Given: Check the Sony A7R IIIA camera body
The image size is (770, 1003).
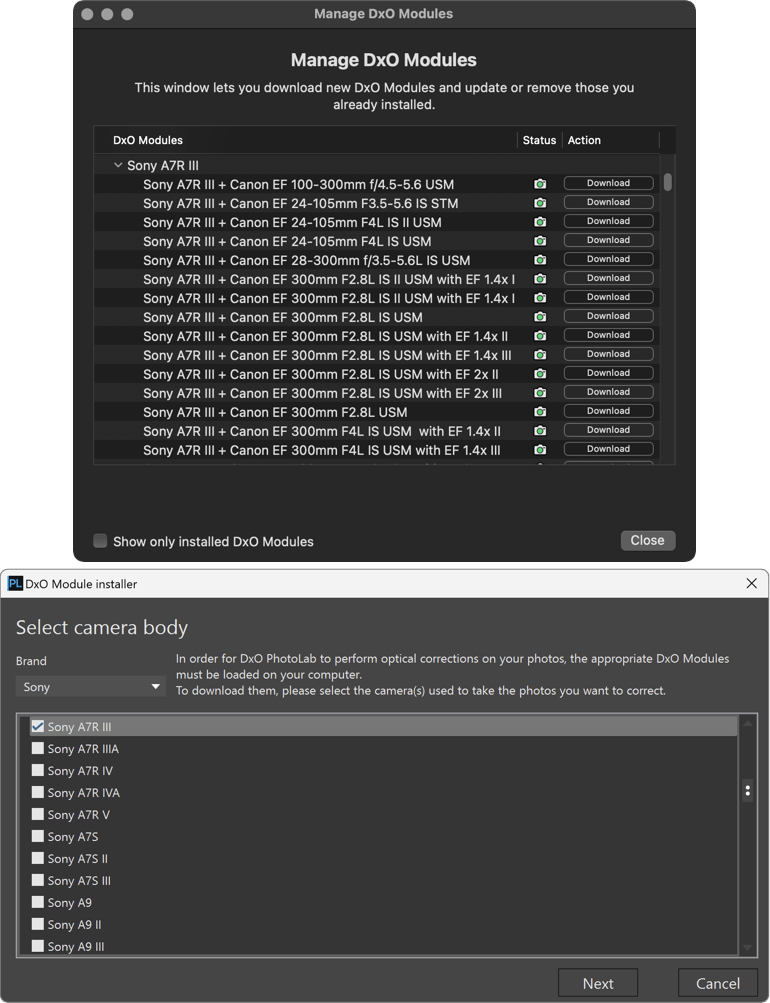Looking at the screenshot, I should 38,748.
